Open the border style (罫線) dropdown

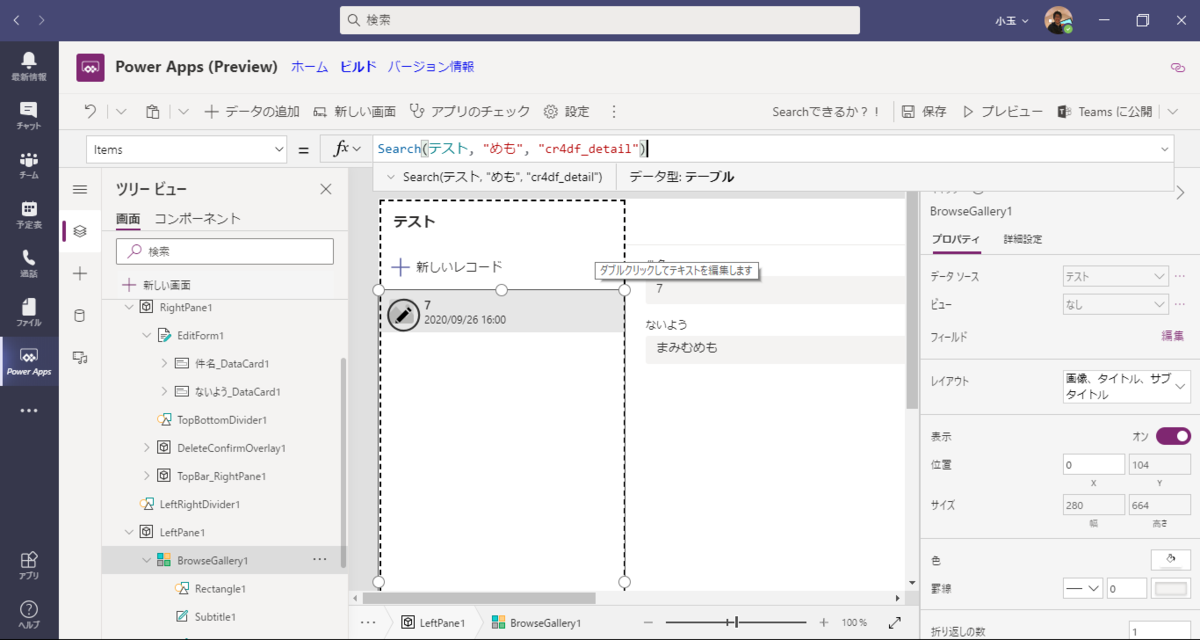tap(1082, 588)
